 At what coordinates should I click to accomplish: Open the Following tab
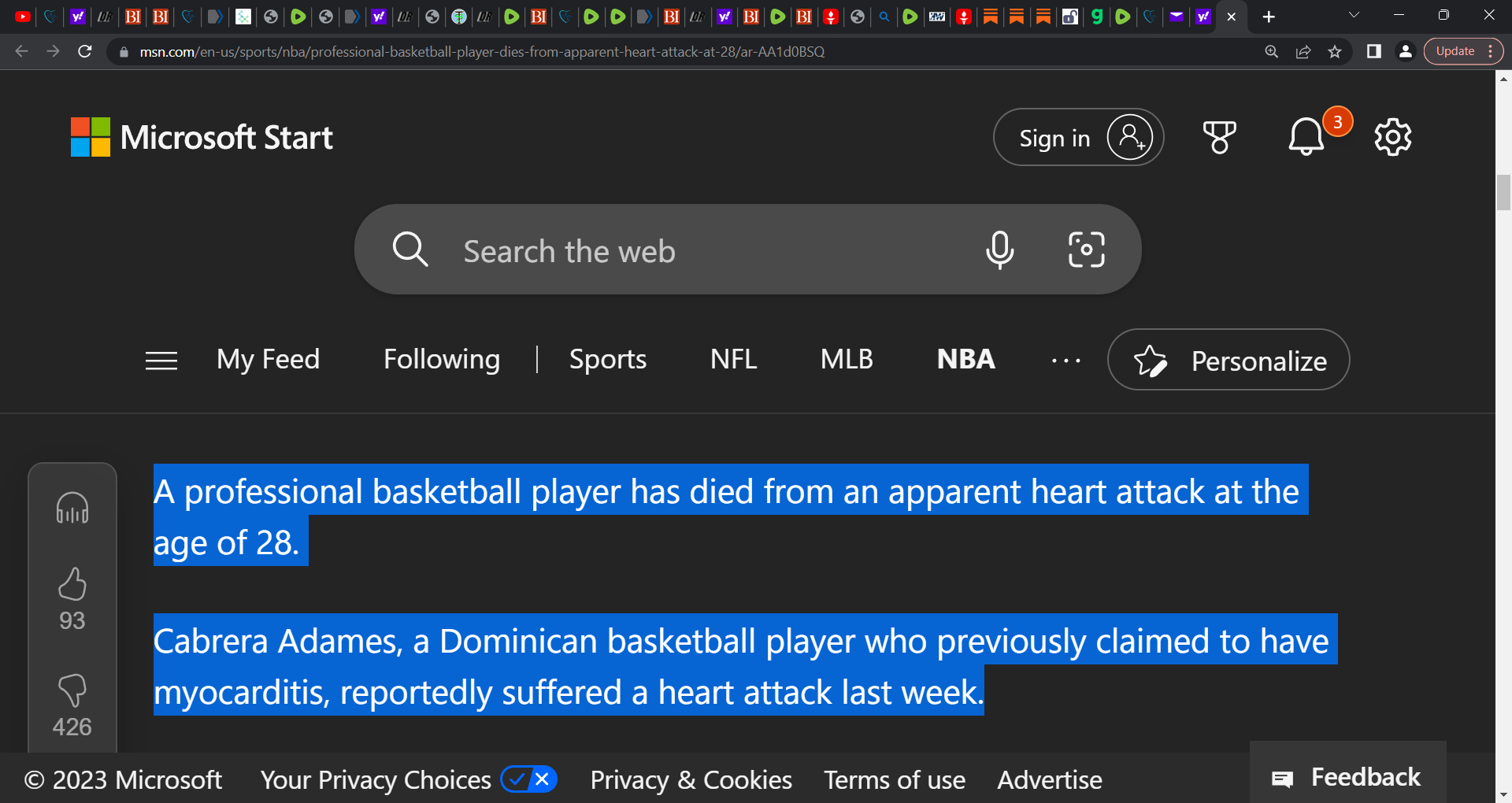(442, 360)
